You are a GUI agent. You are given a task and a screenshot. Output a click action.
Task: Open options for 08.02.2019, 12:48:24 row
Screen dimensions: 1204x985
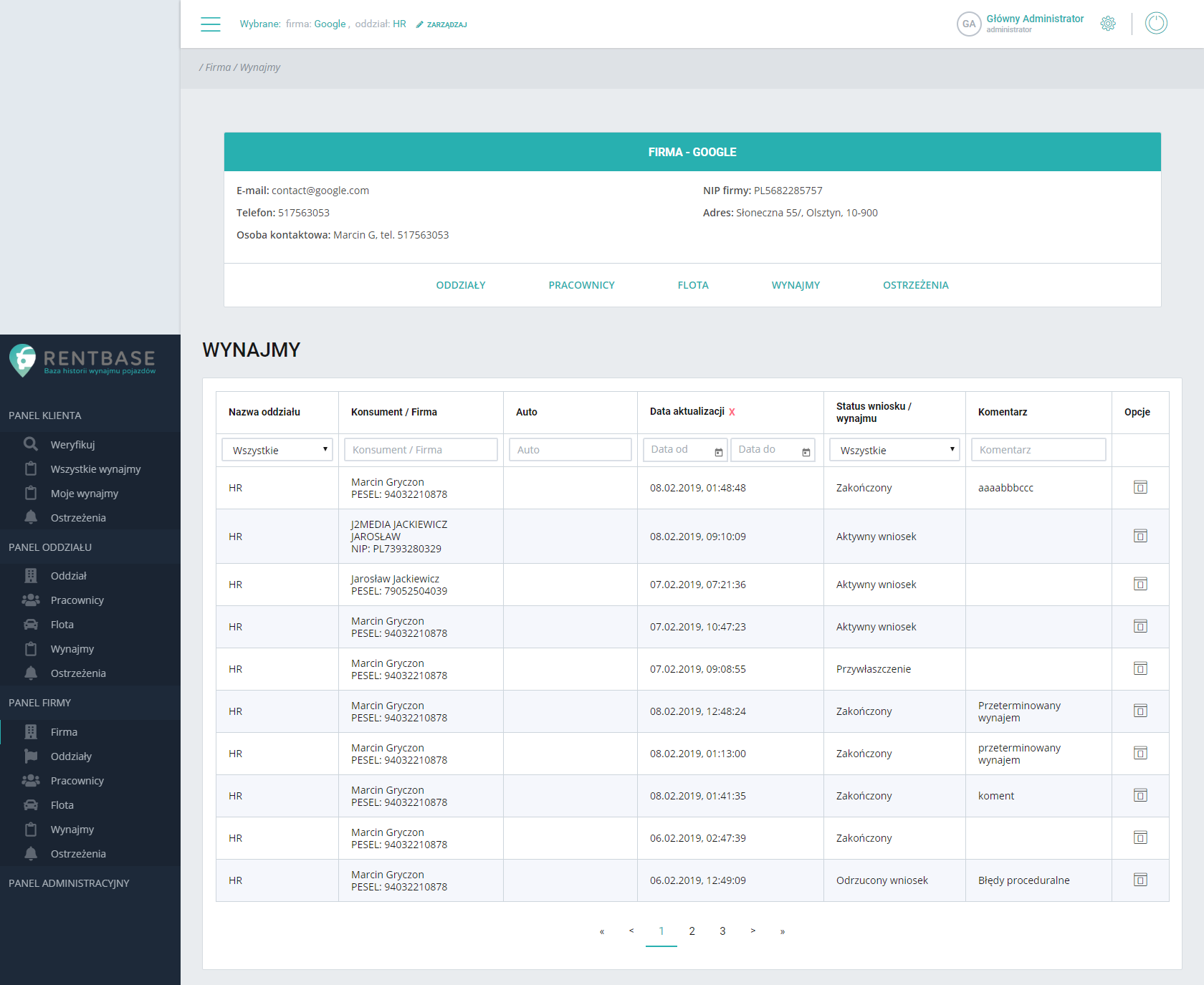pos(1140,711)
